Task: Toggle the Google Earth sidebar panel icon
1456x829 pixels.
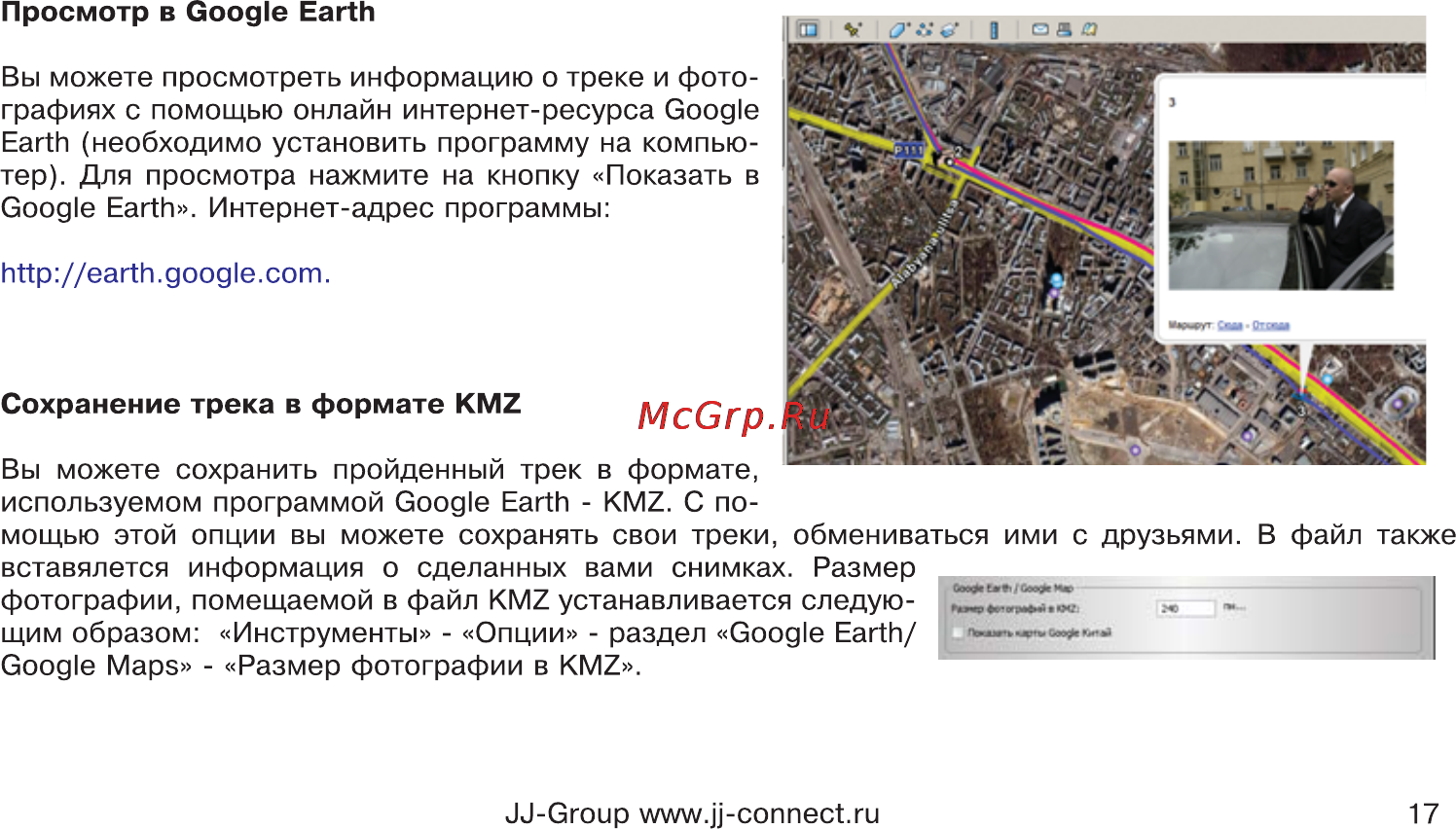Action: (809, 29)
